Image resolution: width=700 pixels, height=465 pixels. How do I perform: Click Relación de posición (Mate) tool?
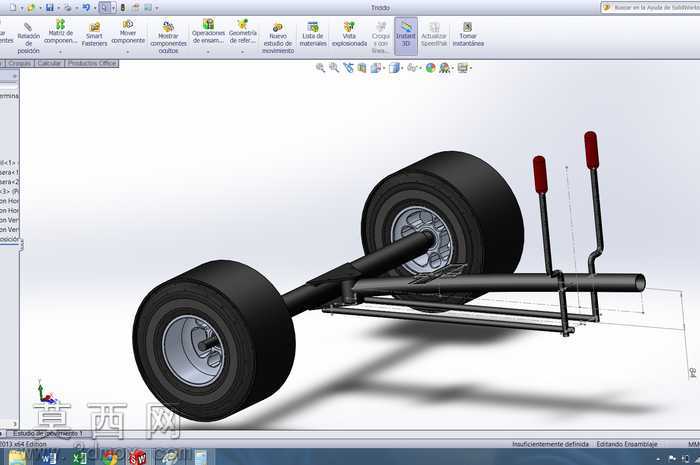pyautogui.click(x=29, y=38)
